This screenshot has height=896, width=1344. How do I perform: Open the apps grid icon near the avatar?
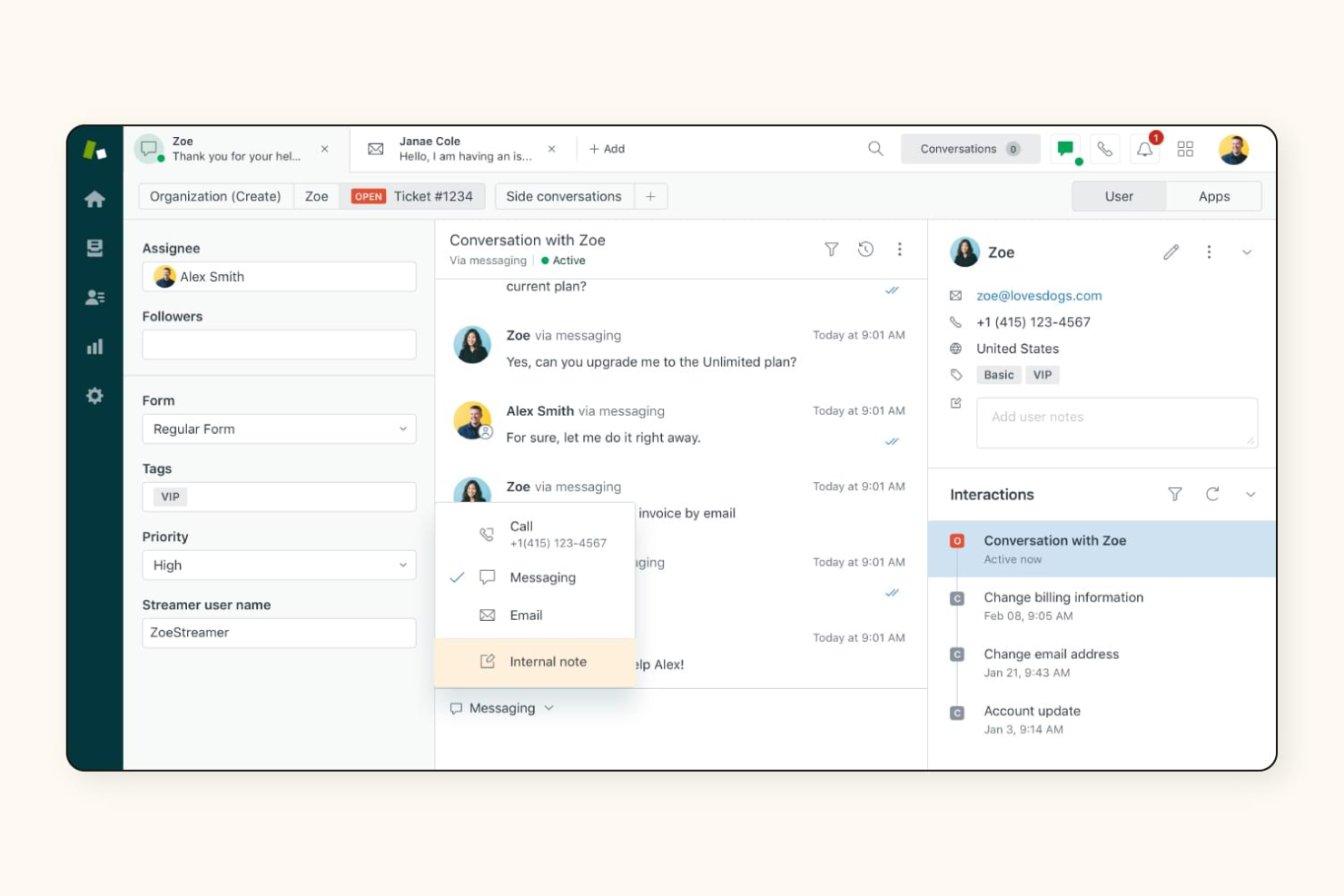pos(1185,148)
